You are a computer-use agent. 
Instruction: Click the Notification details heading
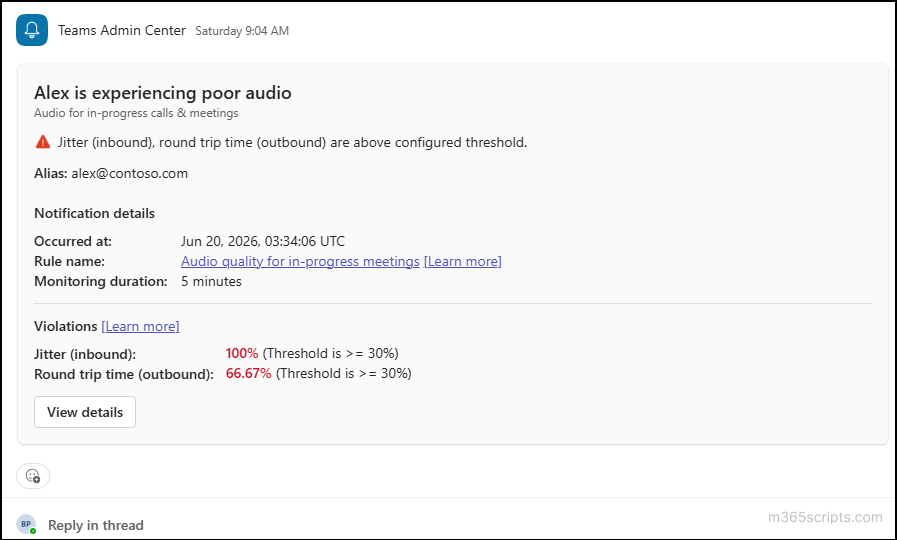[94, 213]
